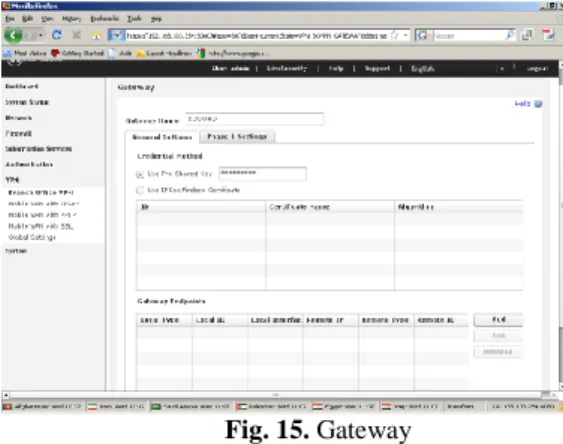Expand System at bottom of sidebar
The width and height of the screenshot is (563, 444).
click(16, 251)
